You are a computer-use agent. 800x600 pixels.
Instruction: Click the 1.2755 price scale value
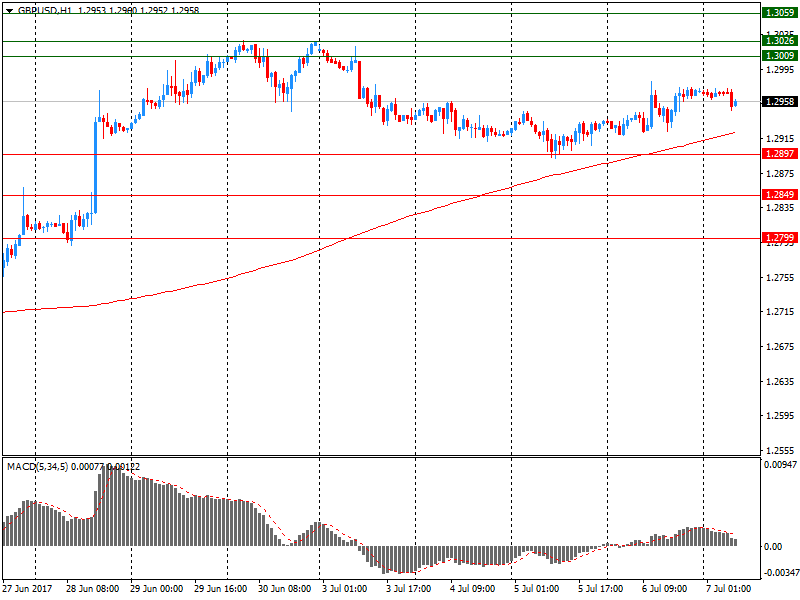click(780, 278)
